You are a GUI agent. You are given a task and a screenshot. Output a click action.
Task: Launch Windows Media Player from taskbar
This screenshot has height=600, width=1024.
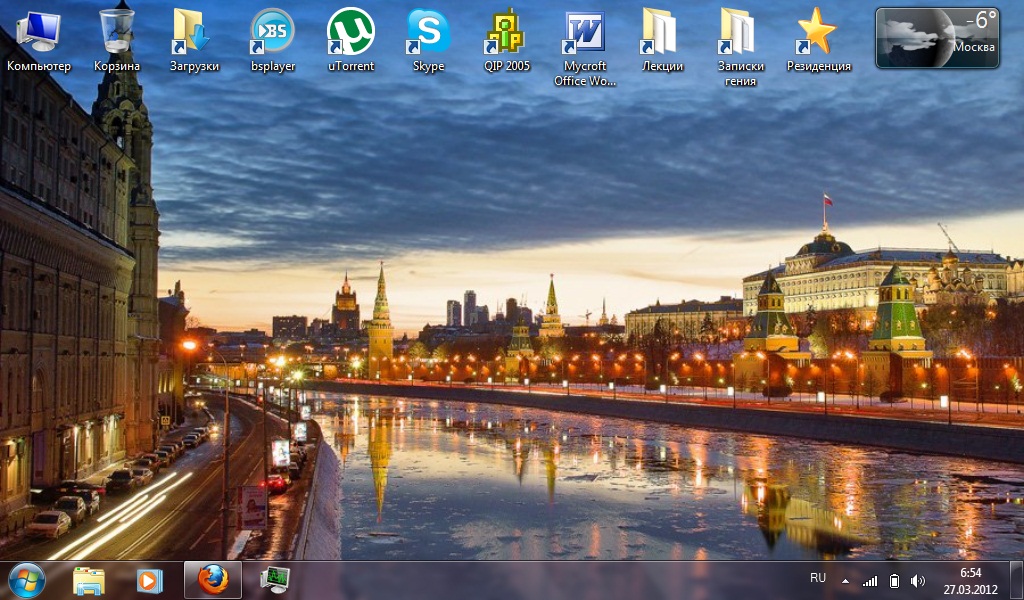pos(148,580)
